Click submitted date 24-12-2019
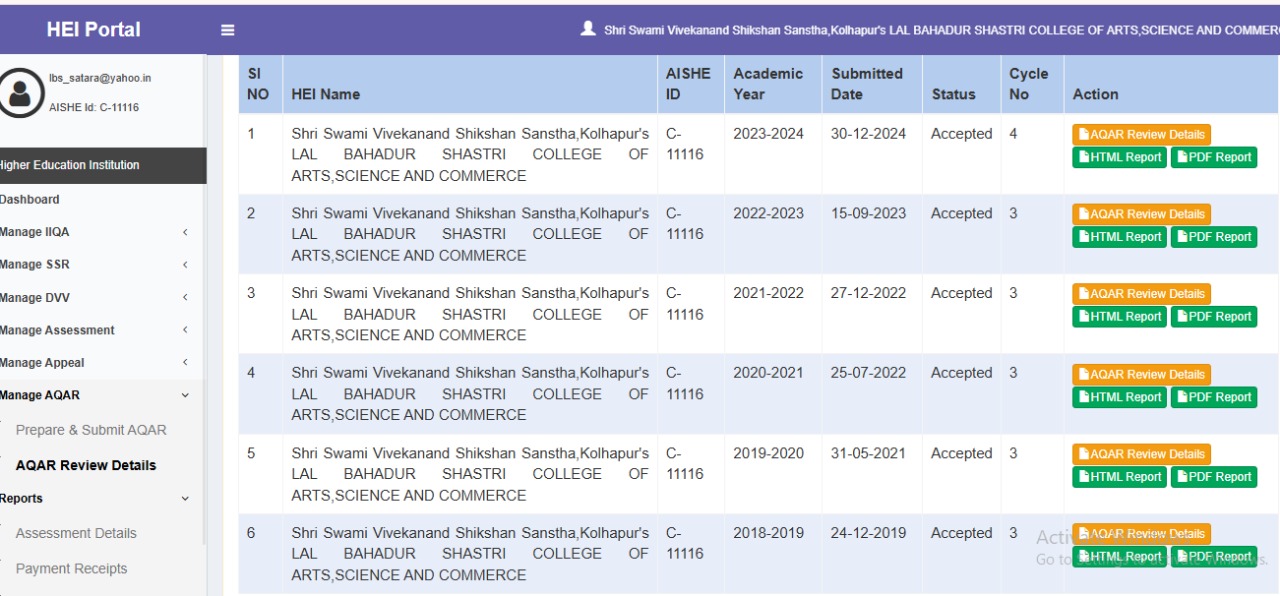 (868, 534)
